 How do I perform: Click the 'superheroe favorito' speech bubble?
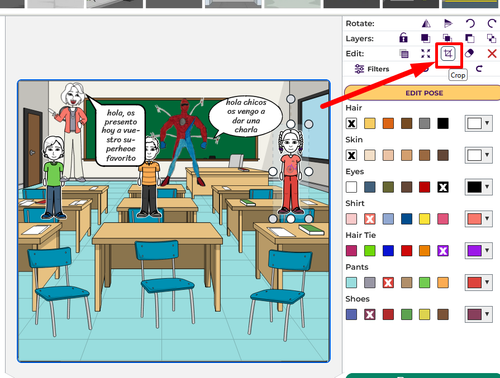[121, 135]
